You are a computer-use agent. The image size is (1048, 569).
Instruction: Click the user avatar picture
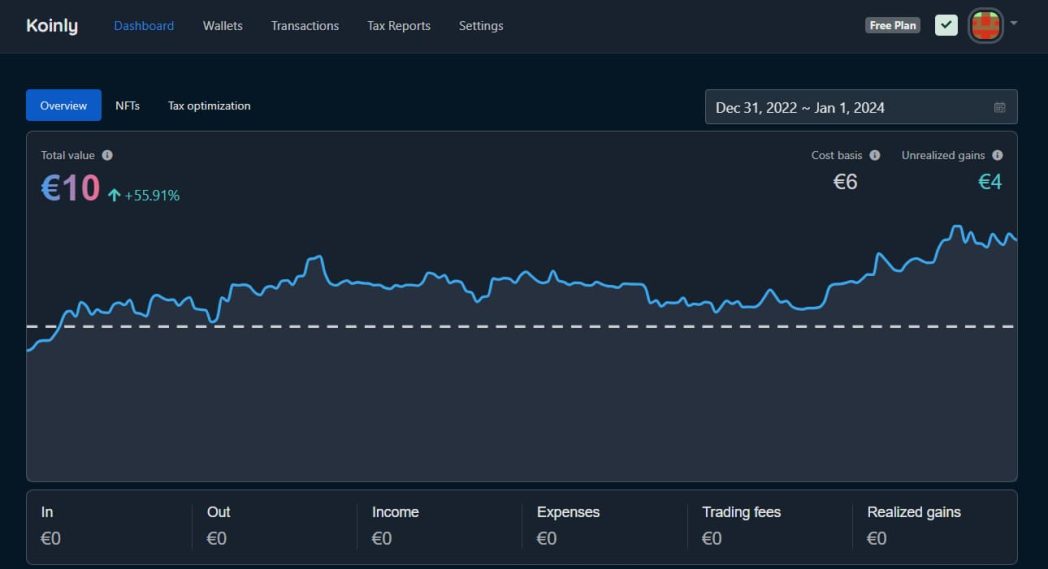985,25
